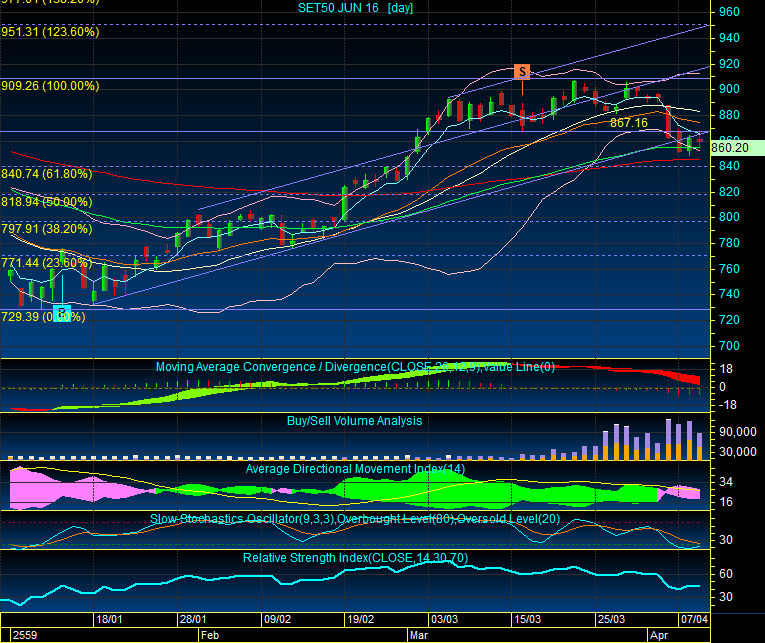Screen dimensions: 765x643
Task: Click the Slow Stochastics Oscillator title
Action: coord(355,519)
